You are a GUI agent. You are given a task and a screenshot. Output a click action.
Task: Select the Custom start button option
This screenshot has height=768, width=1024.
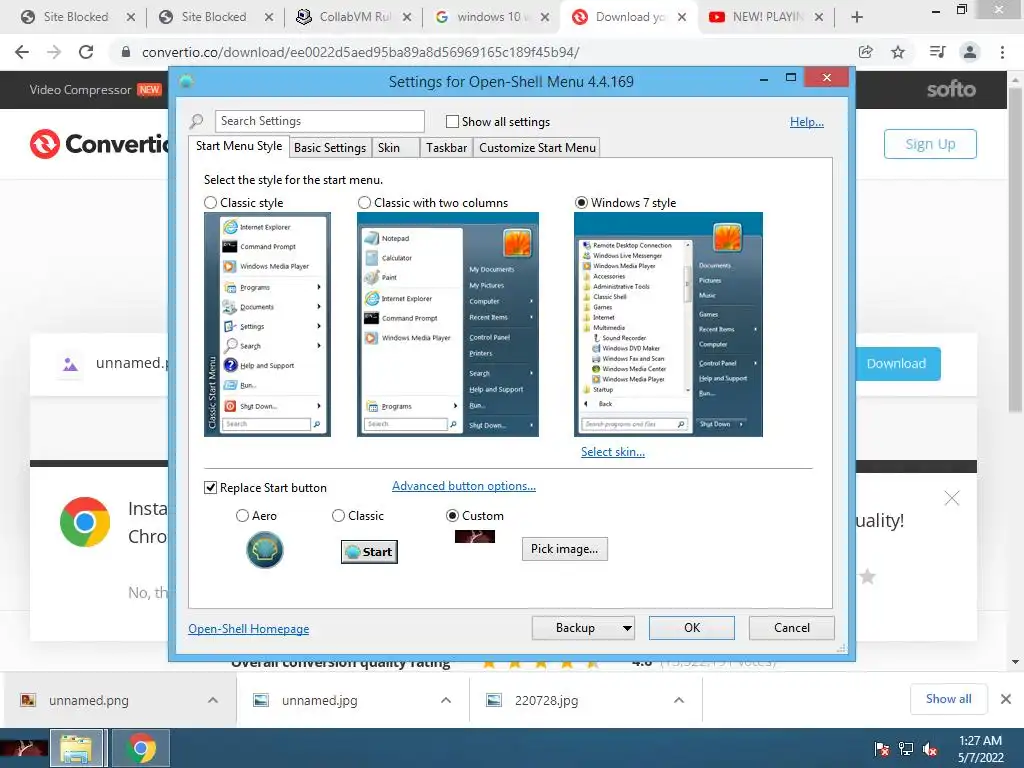coord(452,516)
